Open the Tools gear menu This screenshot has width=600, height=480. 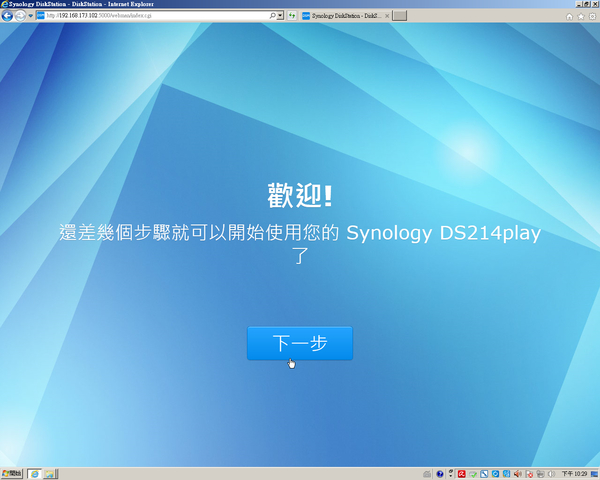(x=592, y=17)
